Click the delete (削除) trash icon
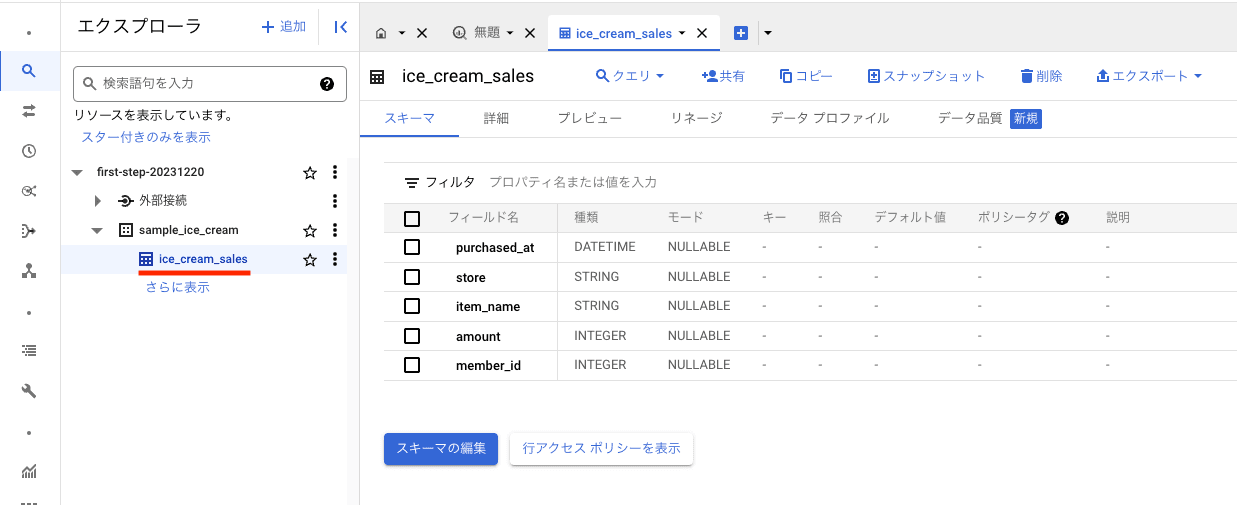 click(x=1026, y=76)
